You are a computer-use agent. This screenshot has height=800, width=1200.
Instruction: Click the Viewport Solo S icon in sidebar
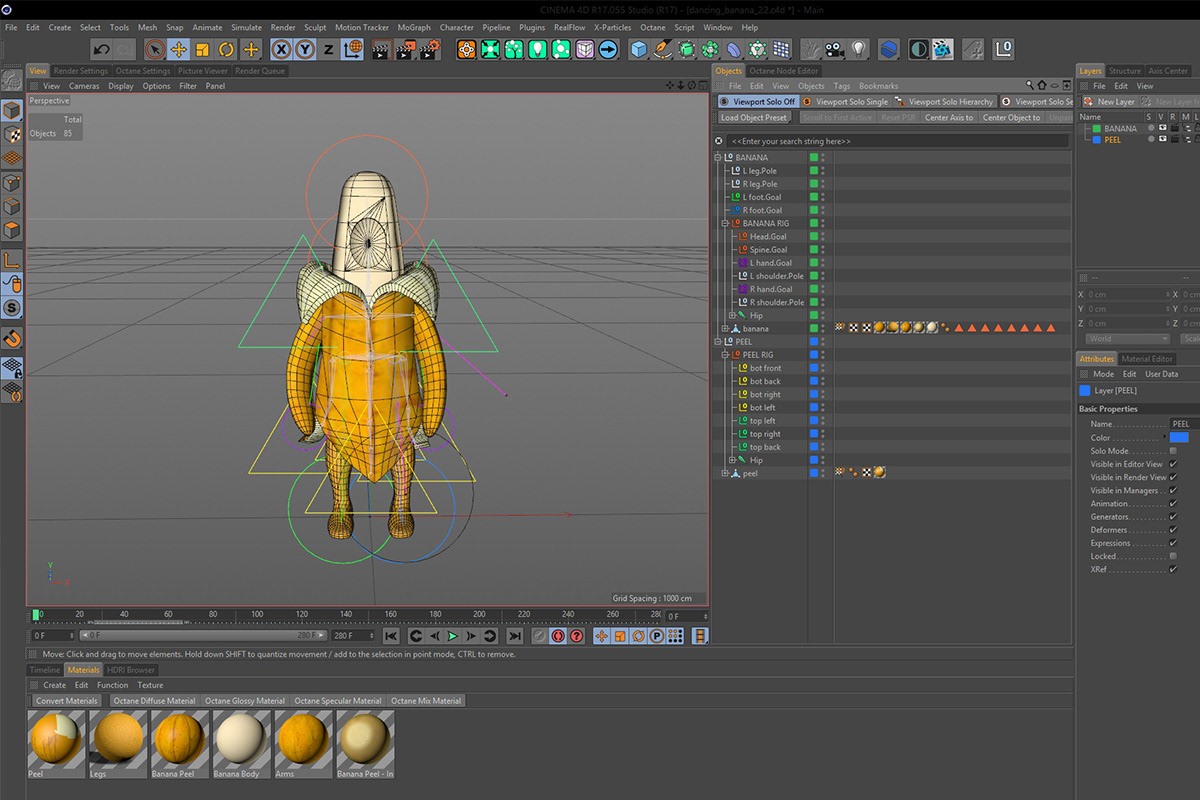[x=12, y=307]
